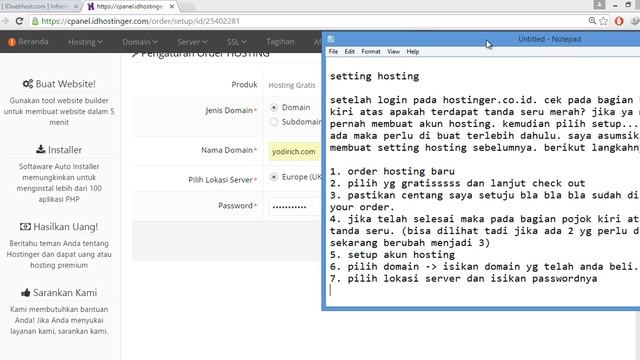The width and height of the screenshot is (640, 360).
Task: Click the browser reload icon
Action: point(19,21)
